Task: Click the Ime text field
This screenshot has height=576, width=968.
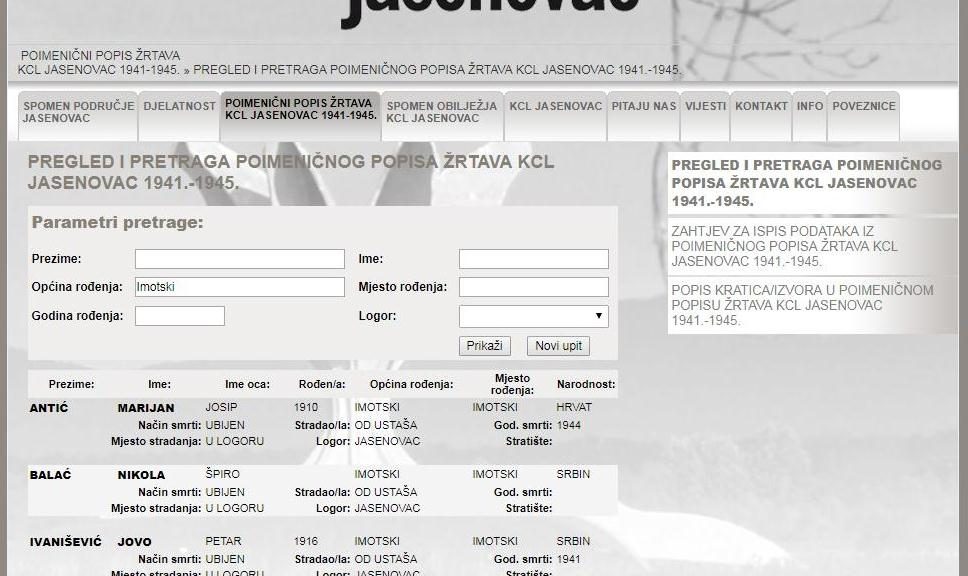Action: [x=533, y=260]
